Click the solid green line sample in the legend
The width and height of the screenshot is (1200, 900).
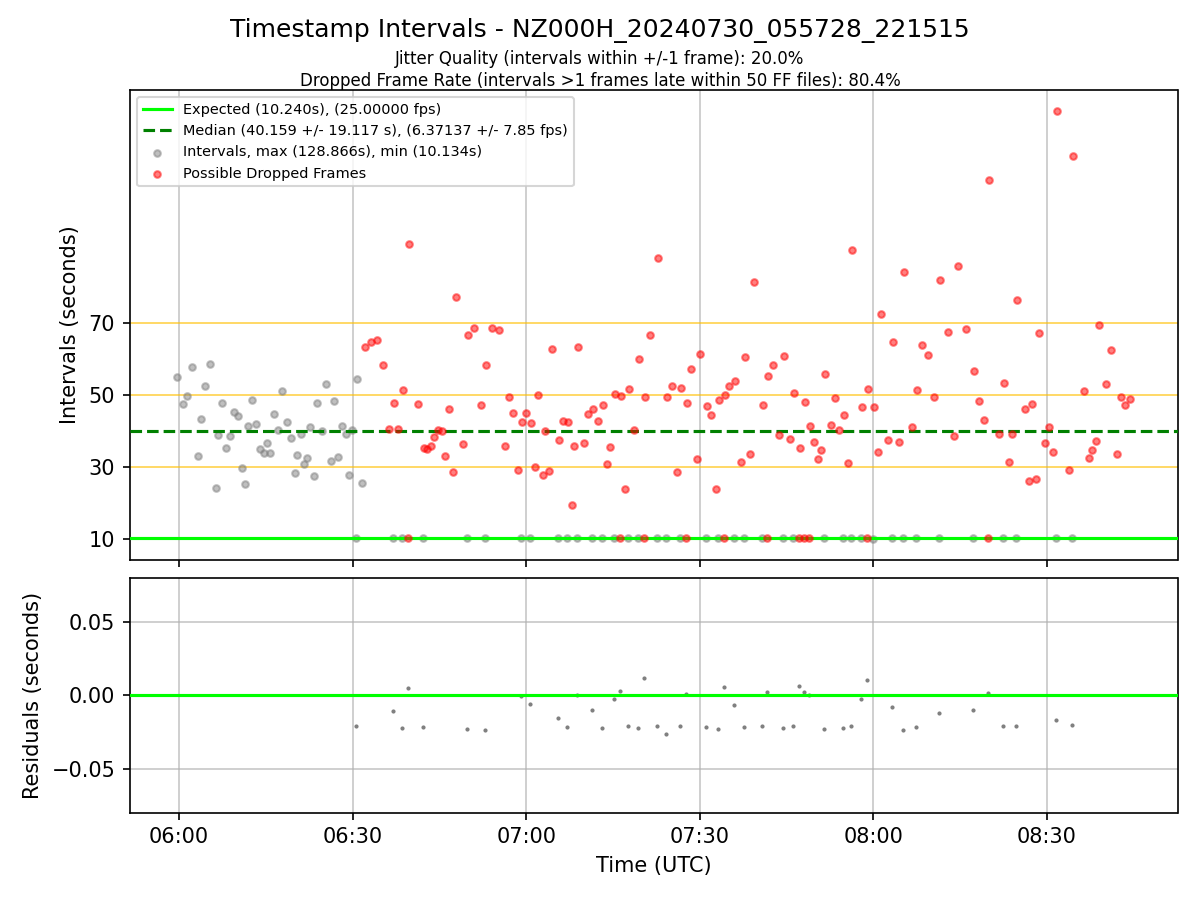[x=157, y=110]
